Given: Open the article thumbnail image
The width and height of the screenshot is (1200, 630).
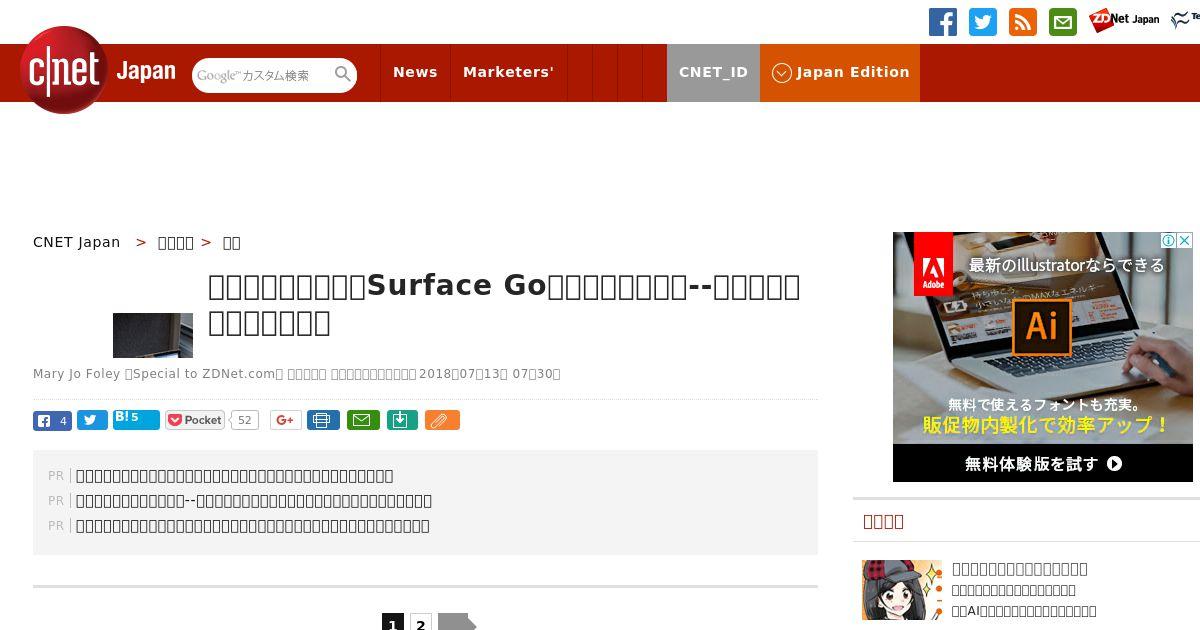Looking at the screenshot, I should click(x=153, y=335).
